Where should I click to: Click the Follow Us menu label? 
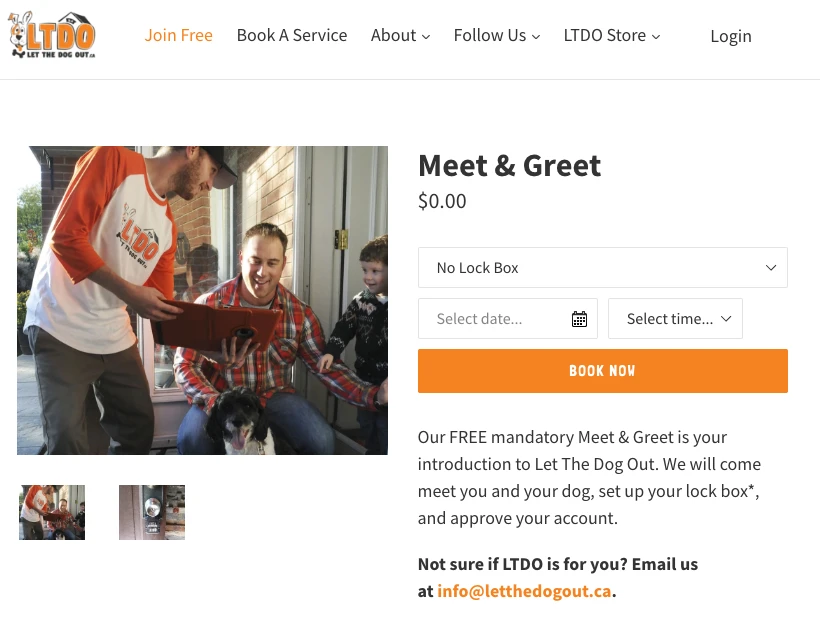tap(489, 35)
